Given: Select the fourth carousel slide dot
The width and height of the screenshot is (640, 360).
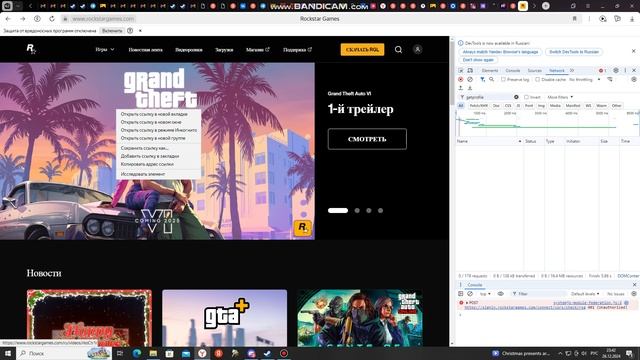Looking at the screenshot, I should point(380,211).
